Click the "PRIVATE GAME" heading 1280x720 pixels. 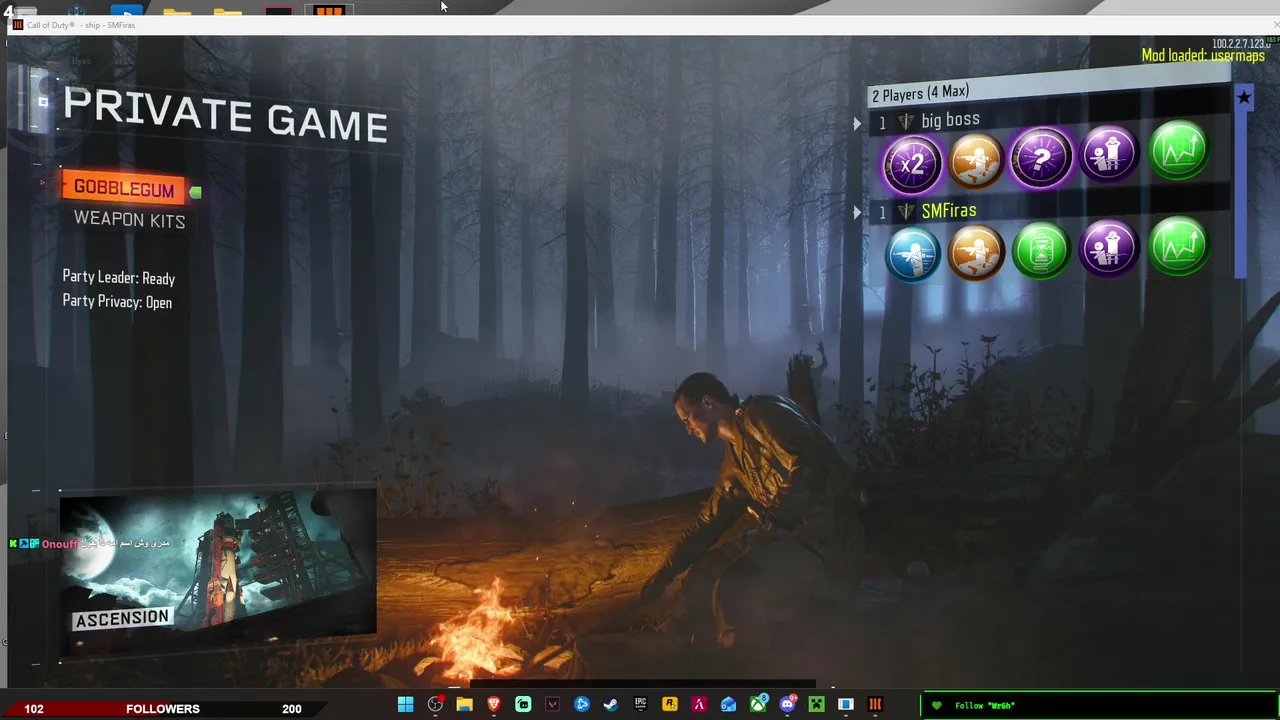225,114
